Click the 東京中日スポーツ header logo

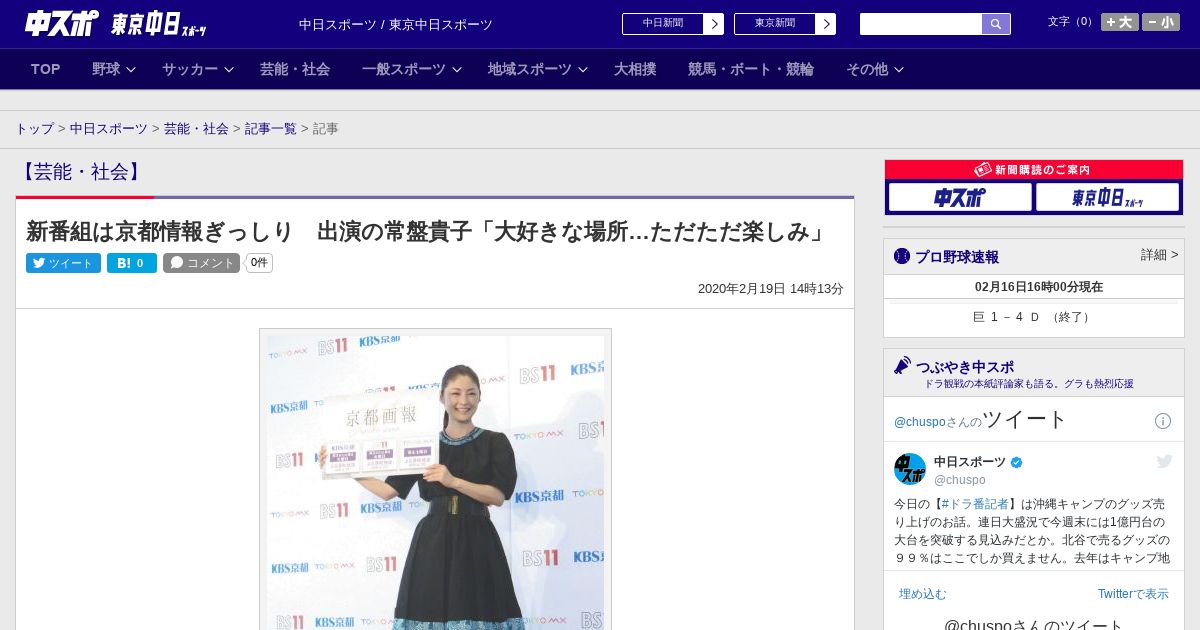click(158, 24)
